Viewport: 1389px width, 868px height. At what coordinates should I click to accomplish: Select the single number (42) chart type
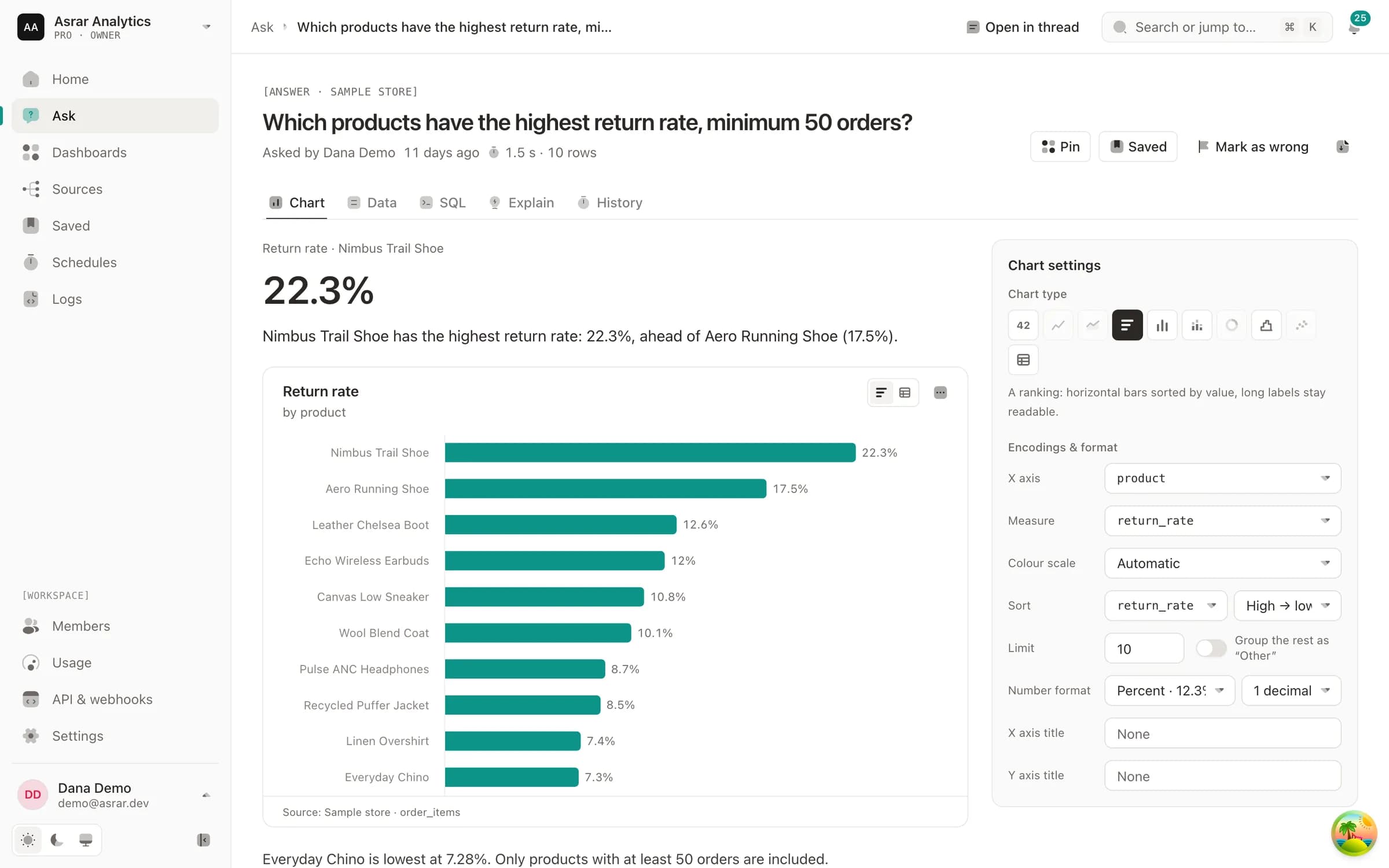pos(1023,325)
